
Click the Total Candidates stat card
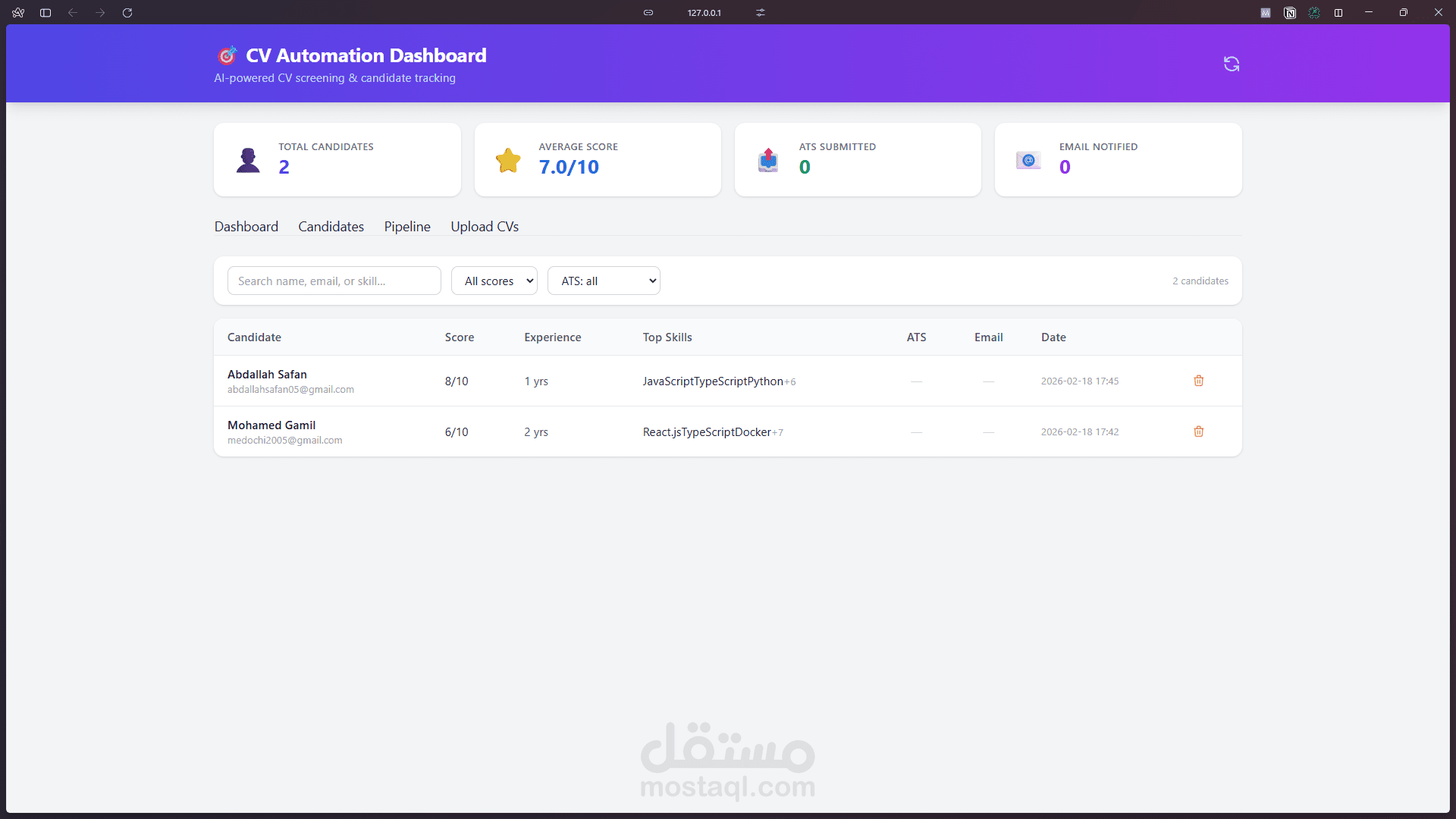click(337, 159)
